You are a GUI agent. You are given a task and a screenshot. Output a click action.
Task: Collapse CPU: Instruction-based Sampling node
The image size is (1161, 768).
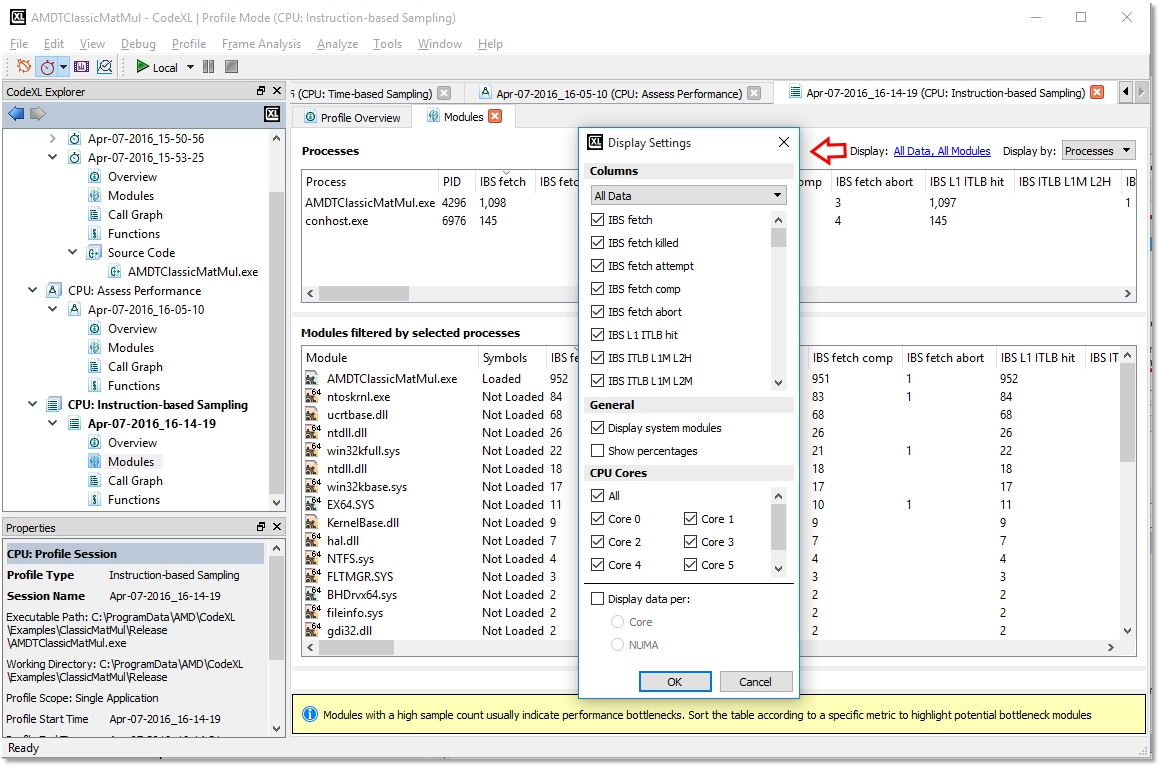[33, 404]
